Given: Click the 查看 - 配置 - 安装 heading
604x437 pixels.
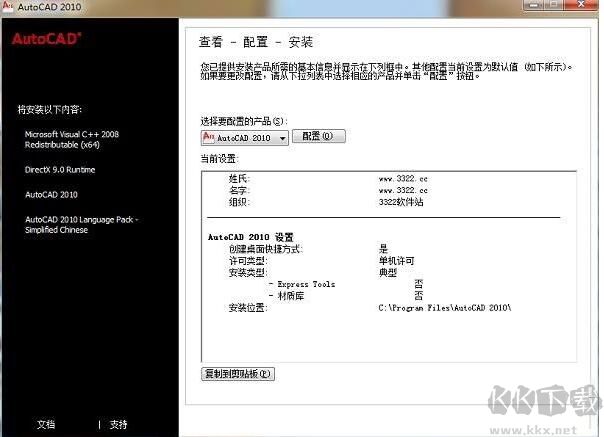Looking at the screenshot, I should 256,42.
